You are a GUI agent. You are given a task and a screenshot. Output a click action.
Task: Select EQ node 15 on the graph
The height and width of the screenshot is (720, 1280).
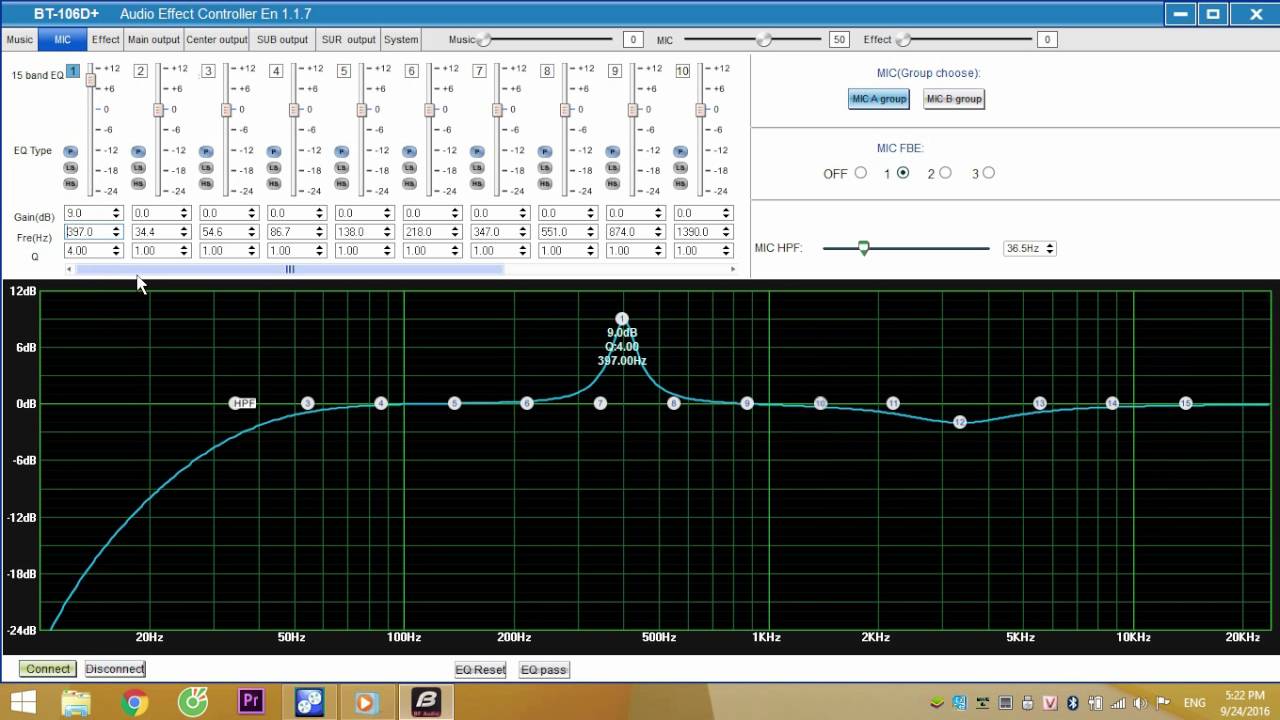(x=1185, y=403)
